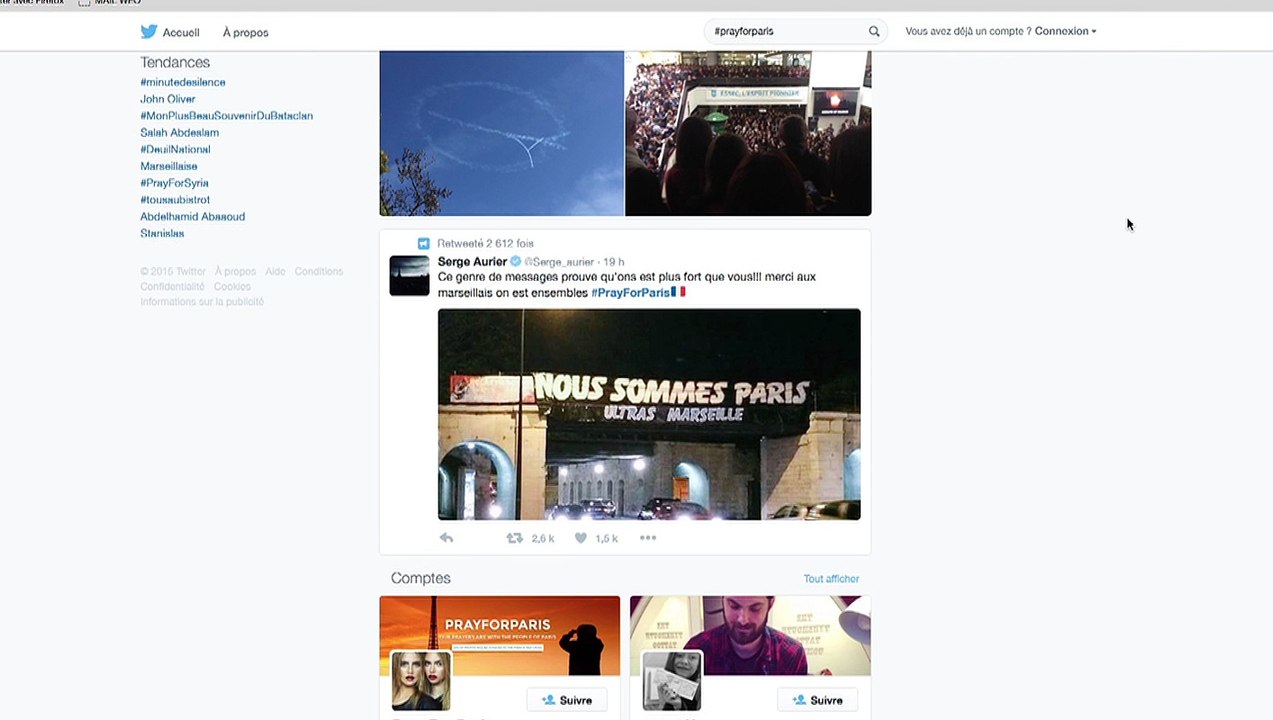The height and width of the screenshot is (720, 1273).
Task: Click the Twitter bird logo
Action: pos(149,32)
